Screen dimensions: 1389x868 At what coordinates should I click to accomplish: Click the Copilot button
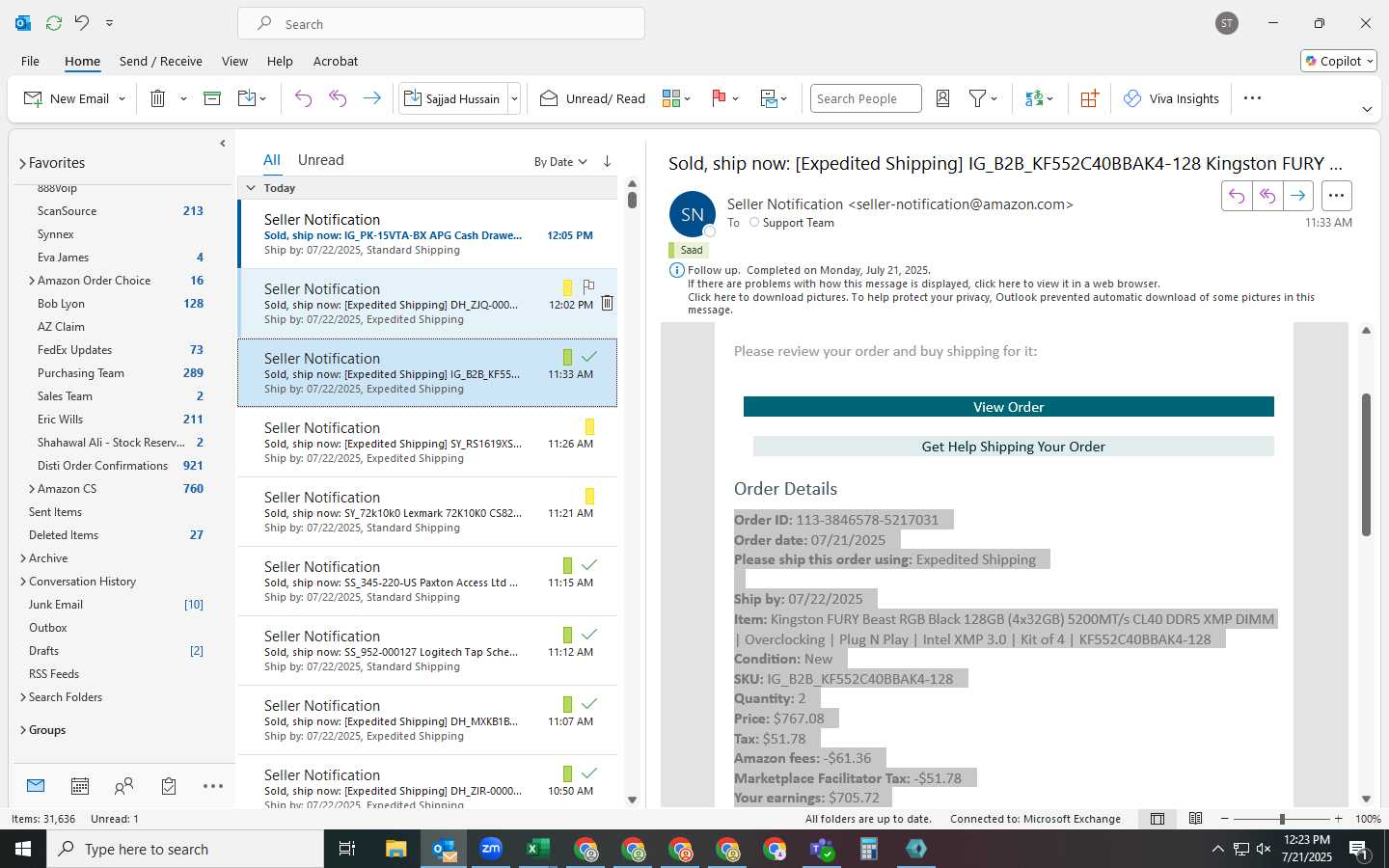coord(1339,61)
